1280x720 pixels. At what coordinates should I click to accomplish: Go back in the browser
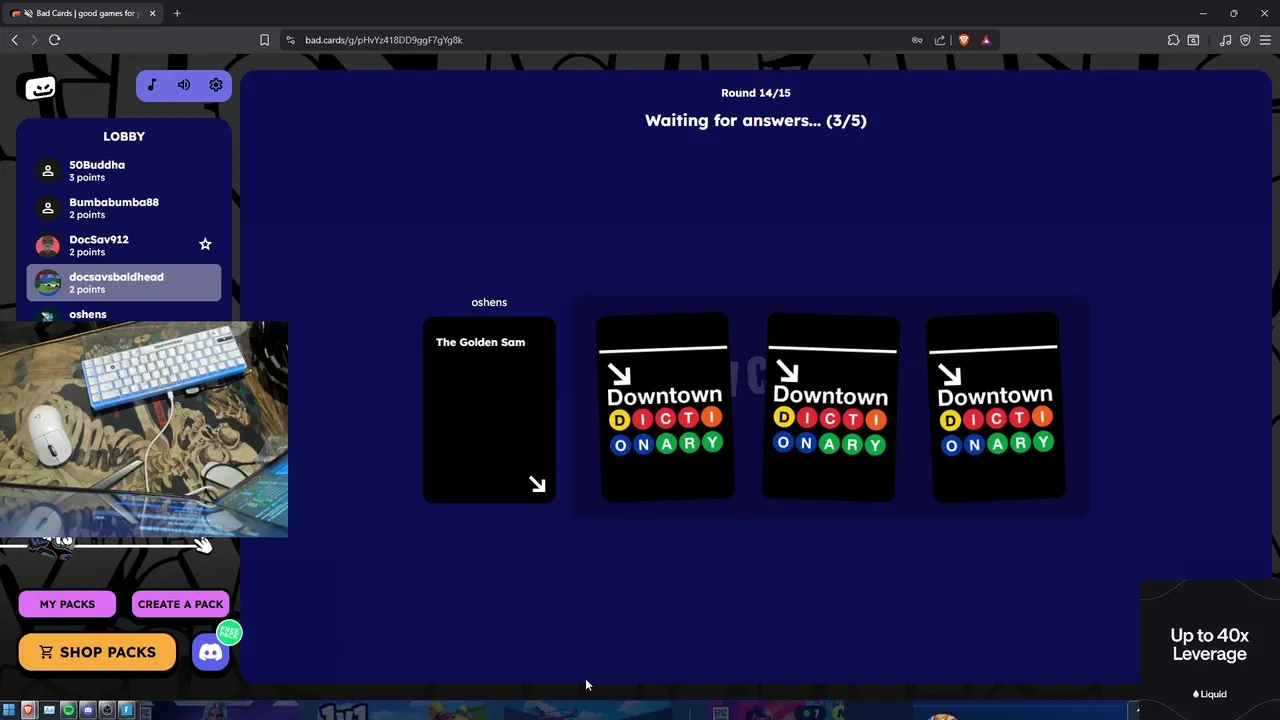click(x=14, y=40)
